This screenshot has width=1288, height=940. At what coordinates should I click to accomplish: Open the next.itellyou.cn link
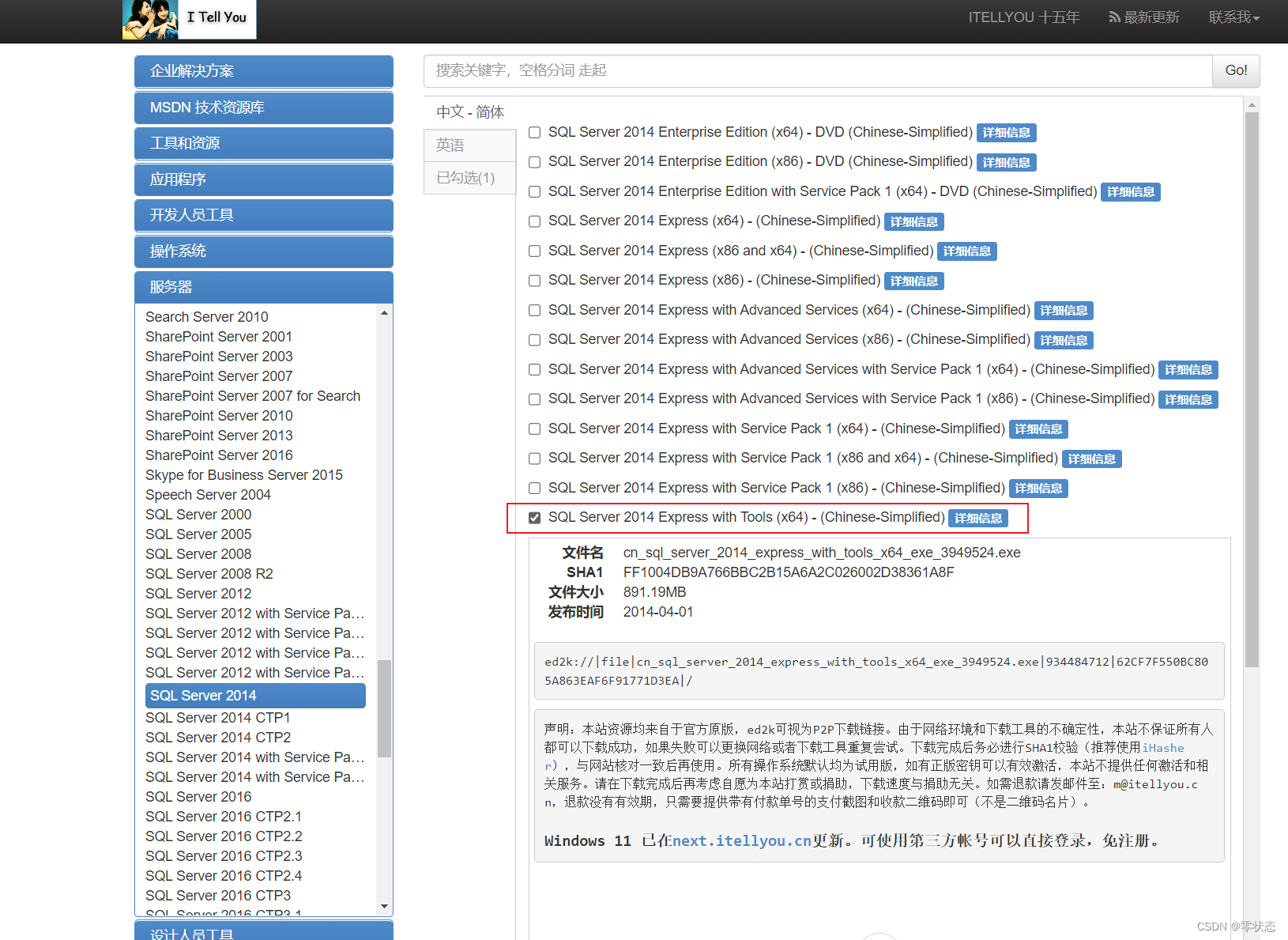pyautogui.click(x=742, y=841)
